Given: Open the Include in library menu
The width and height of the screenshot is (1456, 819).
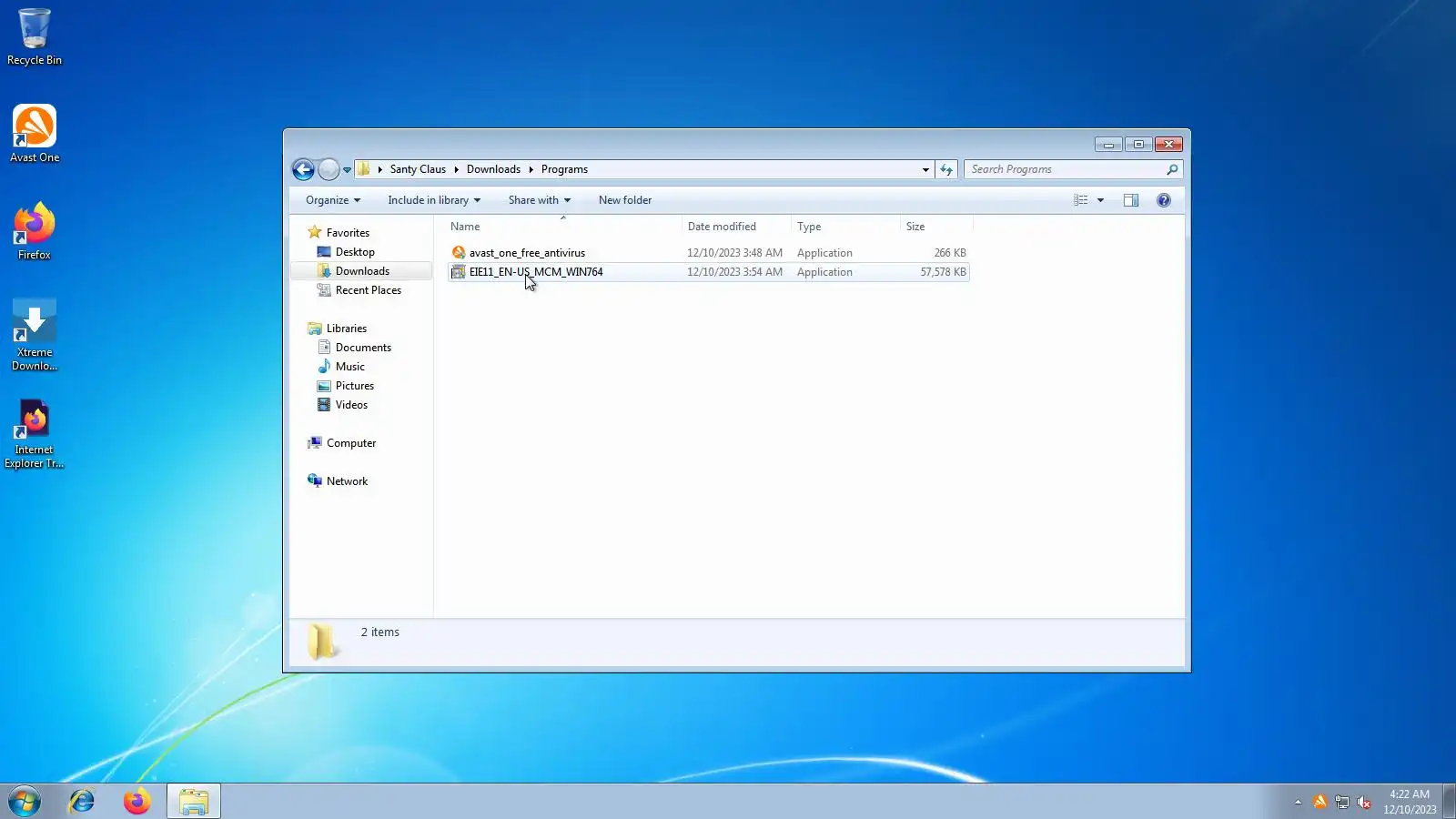Looking at the screenshot, I should coord(434,200).
